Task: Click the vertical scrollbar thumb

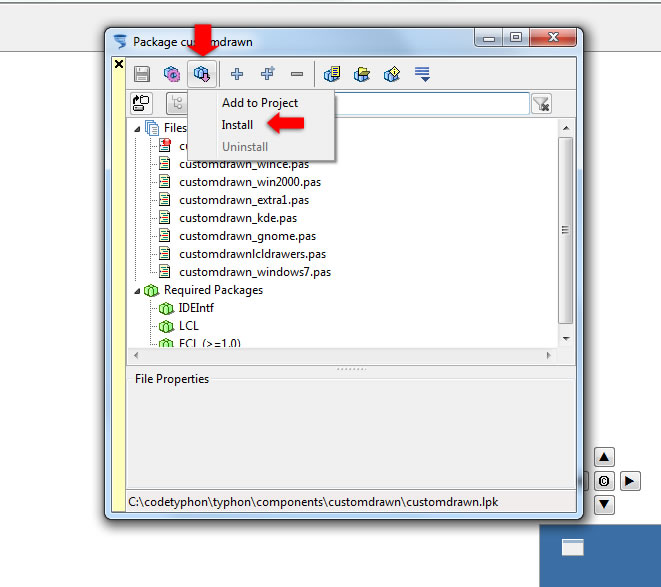Action: tap(566, 230)
